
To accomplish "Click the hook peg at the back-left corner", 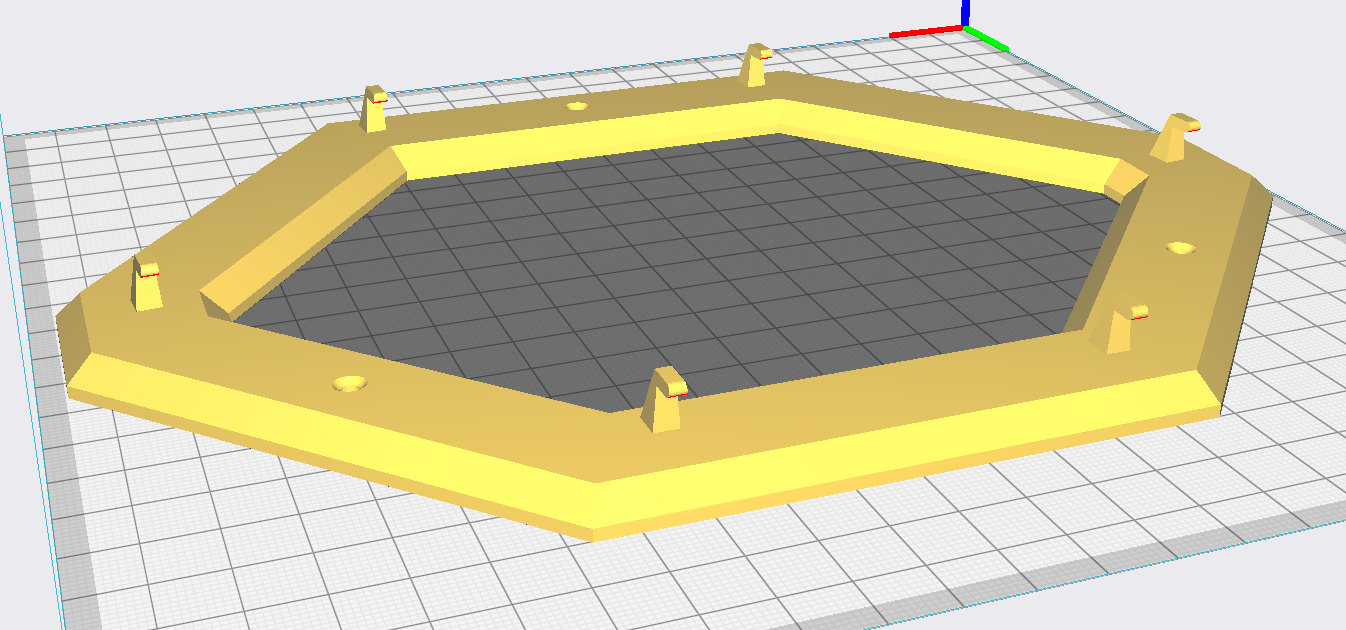I will point(375,109).
